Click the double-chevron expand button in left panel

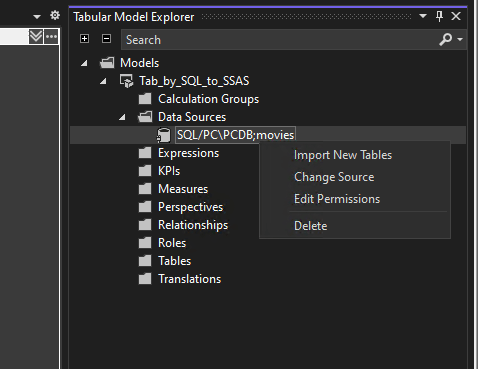point(36,37)
